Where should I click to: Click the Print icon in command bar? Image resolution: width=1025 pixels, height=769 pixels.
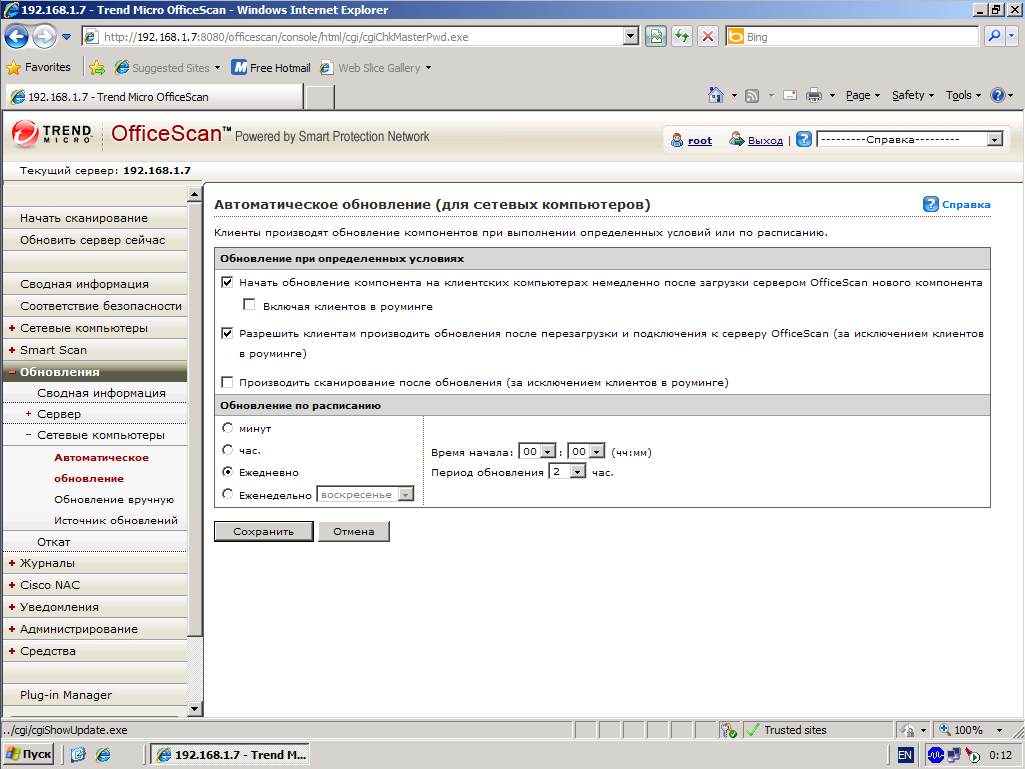[x=814, y=95]
